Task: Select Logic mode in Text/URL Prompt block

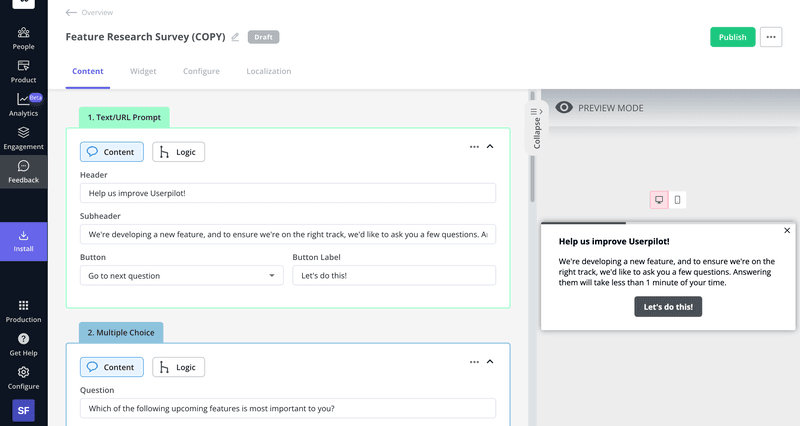Action: tap(179, 152)
